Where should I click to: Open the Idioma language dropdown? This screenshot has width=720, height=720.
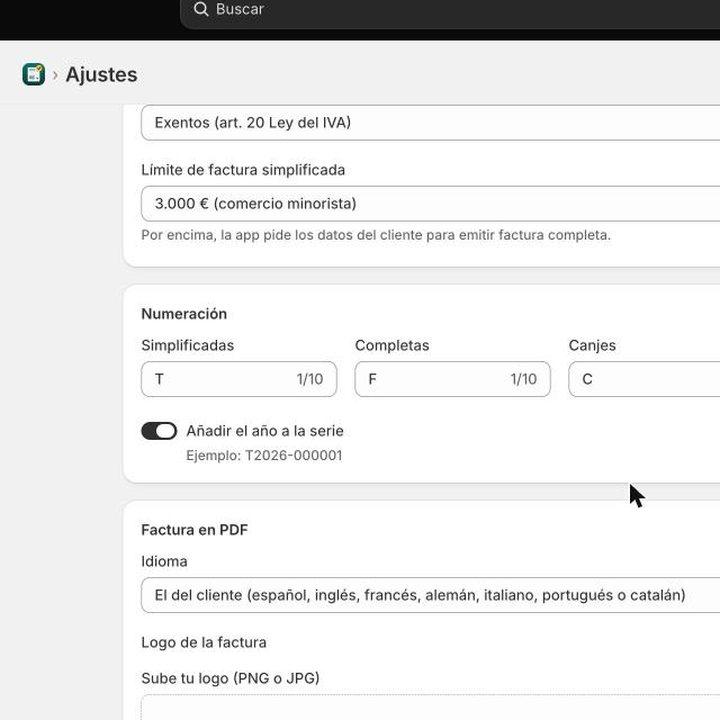coord(430,595)
